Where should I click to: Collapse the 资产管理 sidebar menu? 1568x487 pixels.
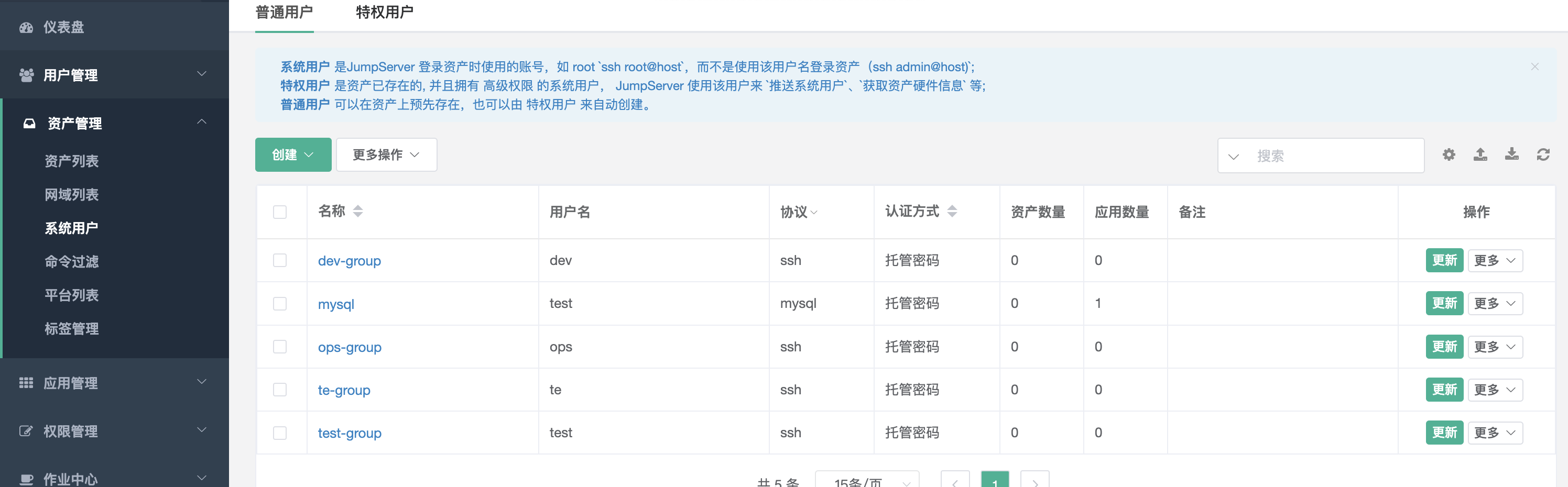pyautogui.click(x=114, y=123)
